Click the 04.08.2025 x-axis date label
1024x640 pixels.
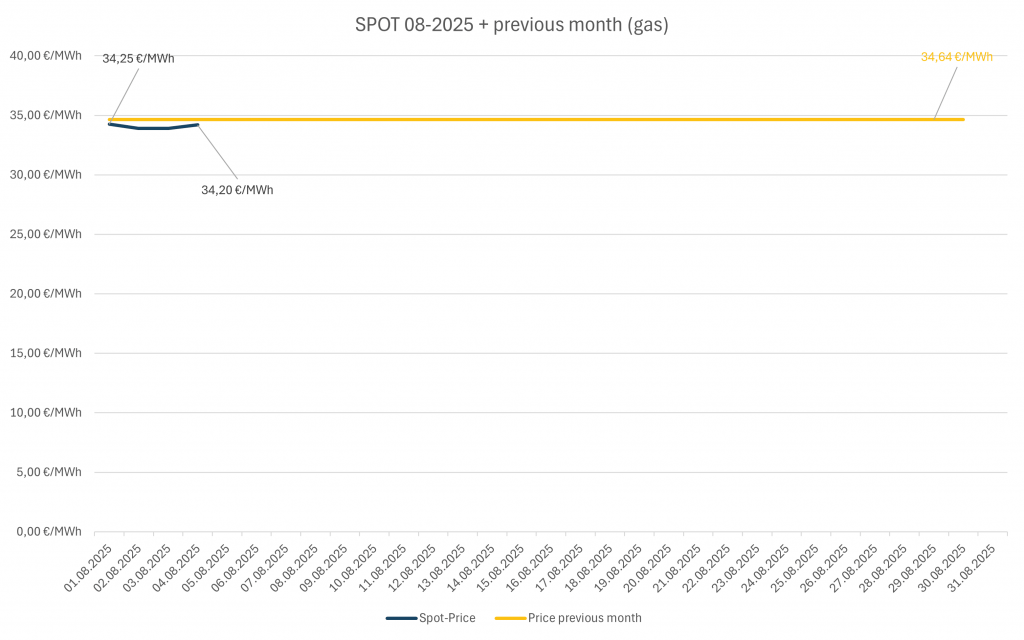coord(178,567)
